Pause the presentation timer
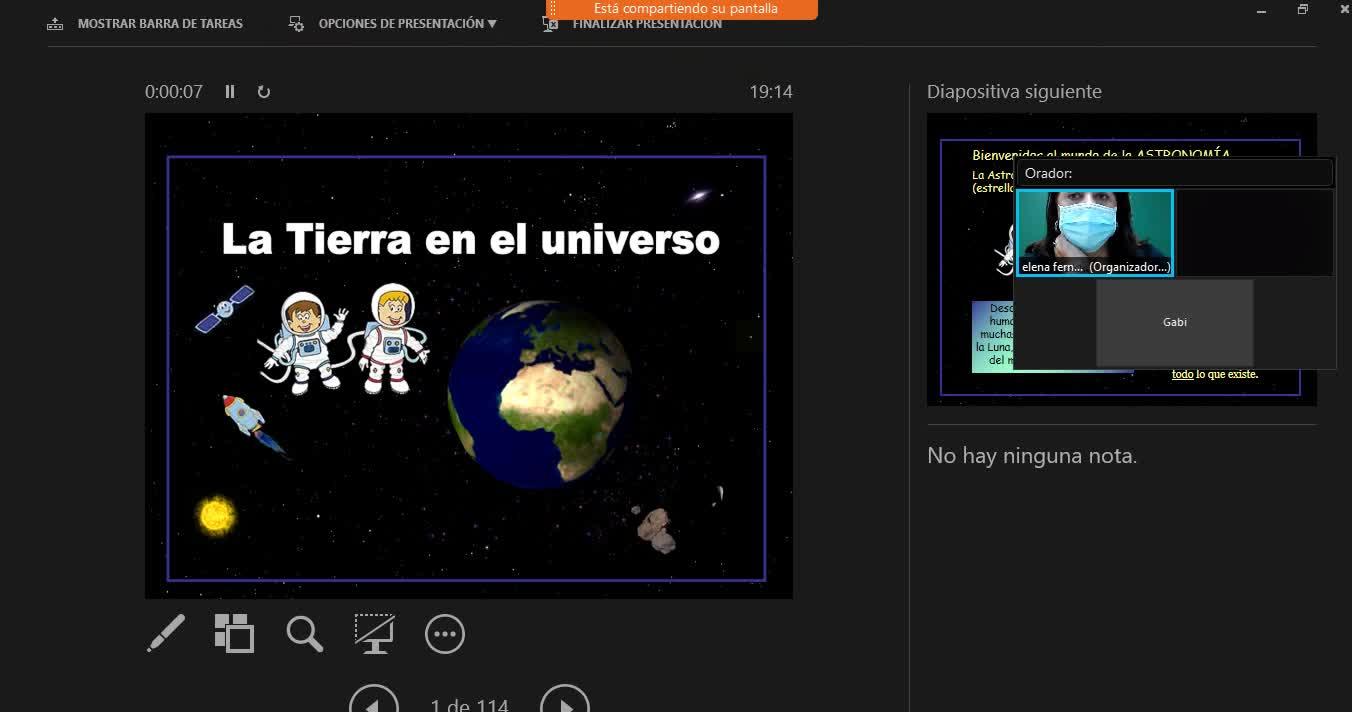This screenshot has width=1352, height=712. point(230,92)
